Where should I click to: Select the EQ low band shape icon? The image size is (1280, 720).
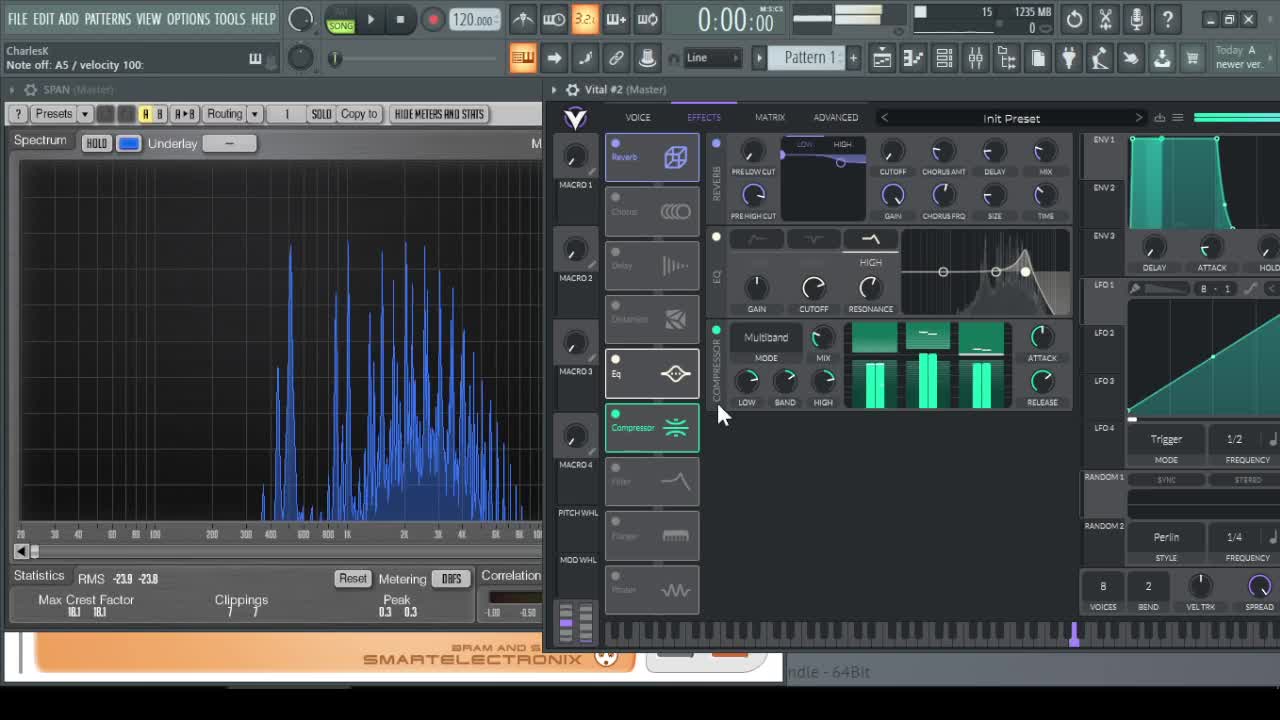pyautogui.click(x=757, y=239)
